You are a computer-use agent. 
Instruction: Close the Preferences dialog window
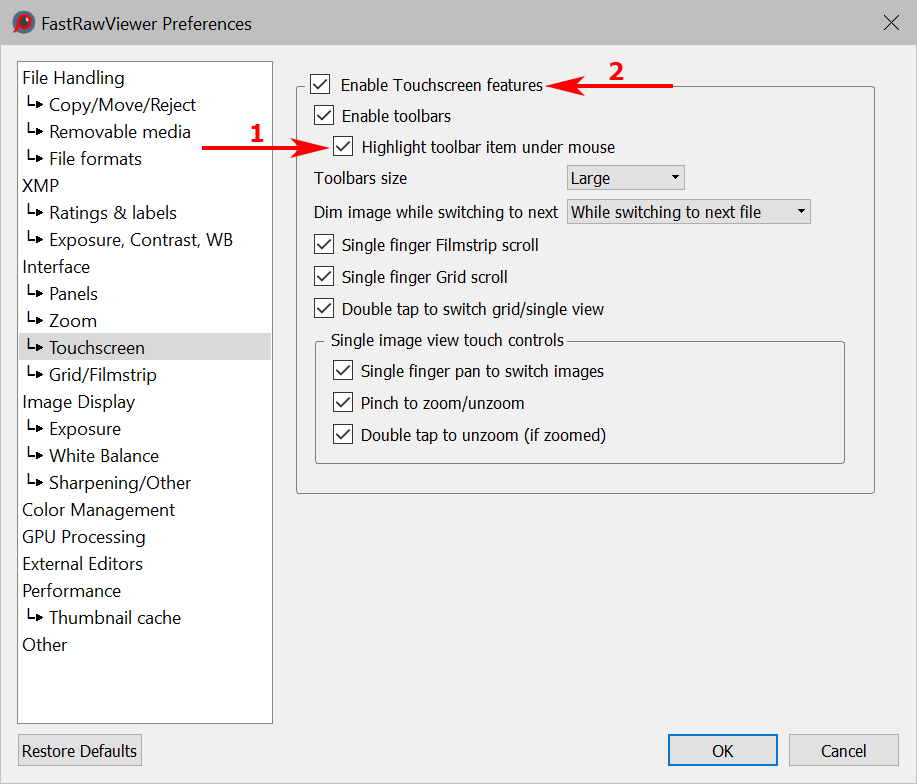[x=891, y=22]
